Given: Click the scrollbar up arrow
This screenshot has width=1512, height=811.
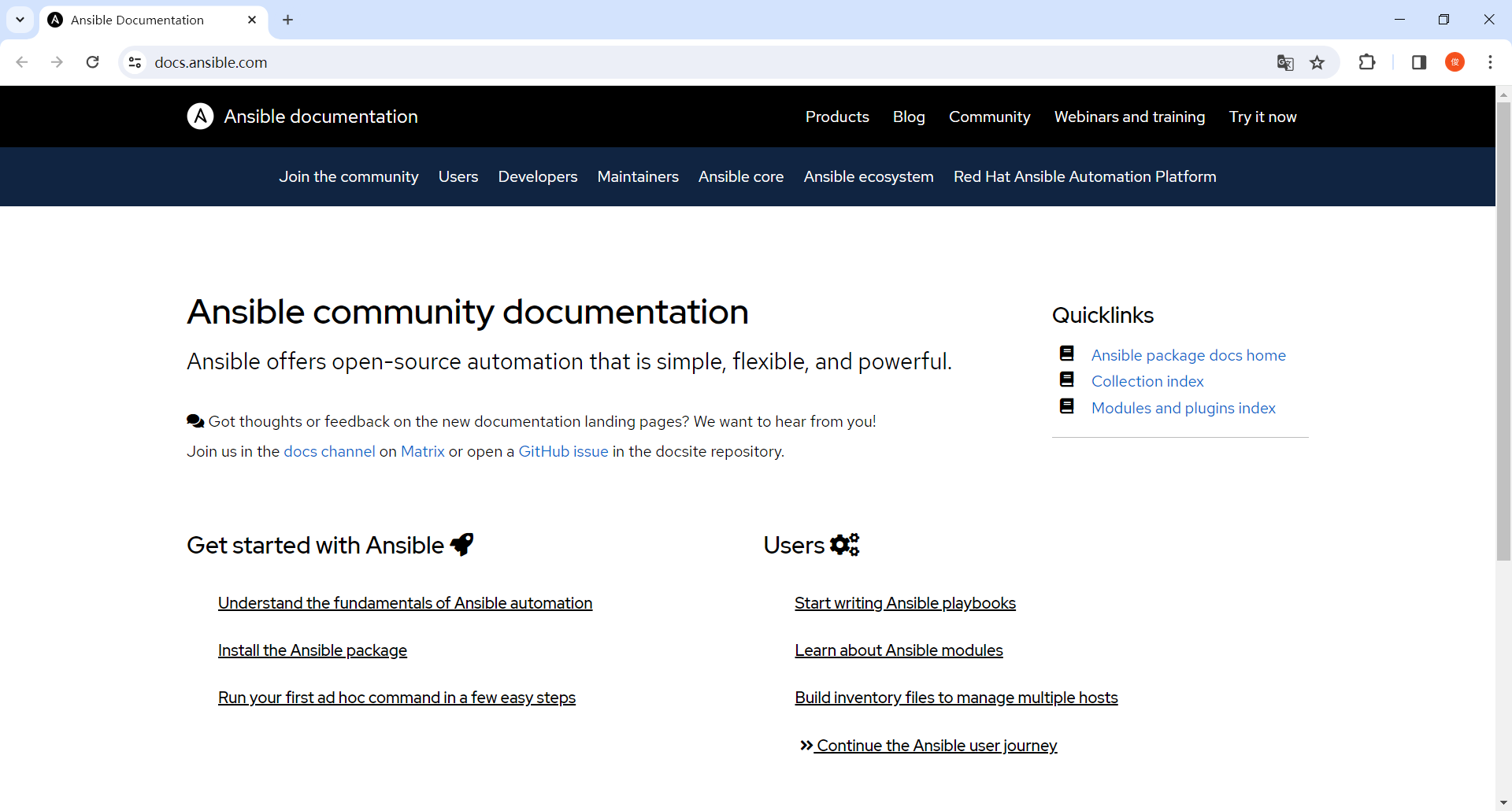Looking at the screenshot, I should 1503,94.
